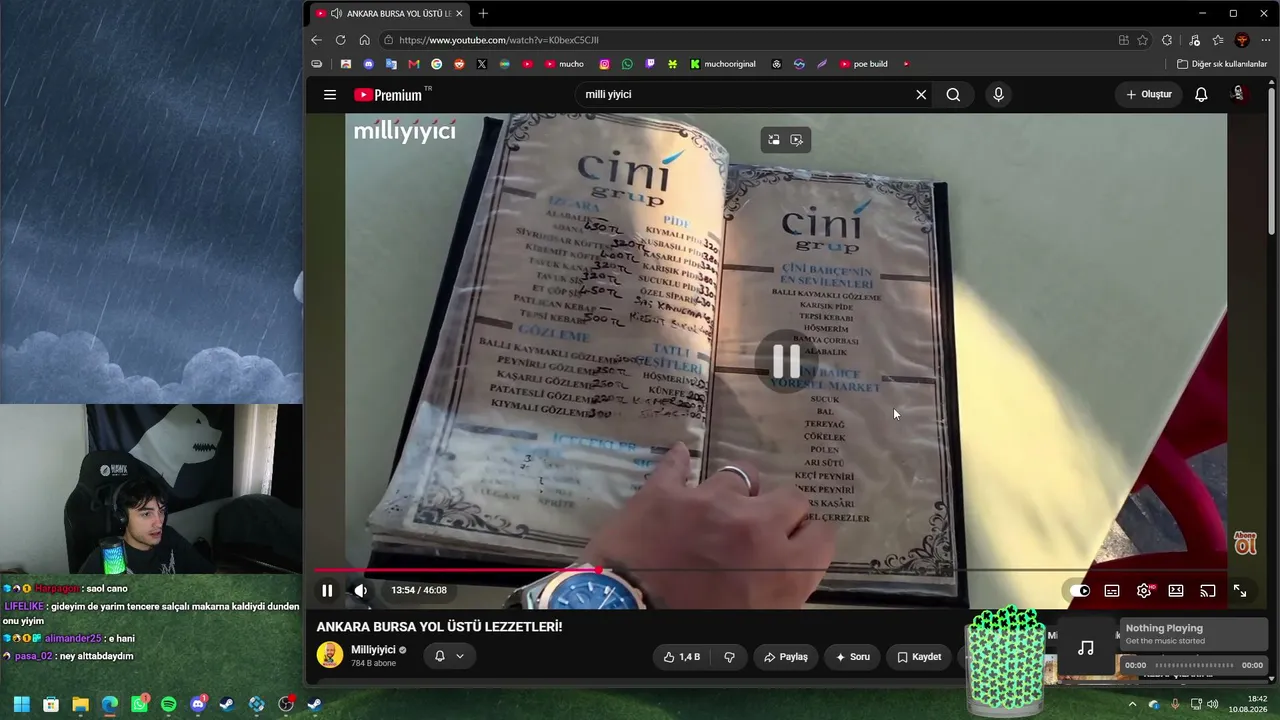The image size is (1280, 720).
Task: Bookmark this page with the star icon
Action: click(x=1143, y=40)
